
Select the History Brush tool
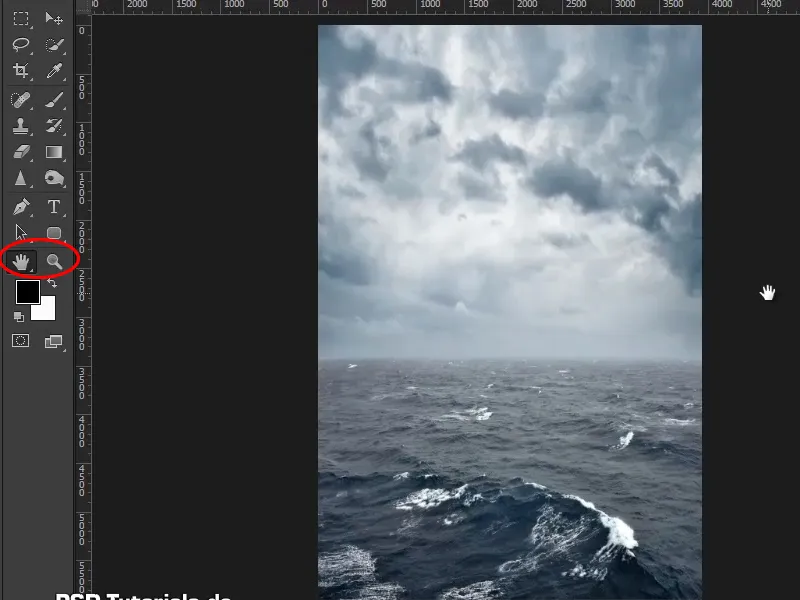click(x=54, y=126)
